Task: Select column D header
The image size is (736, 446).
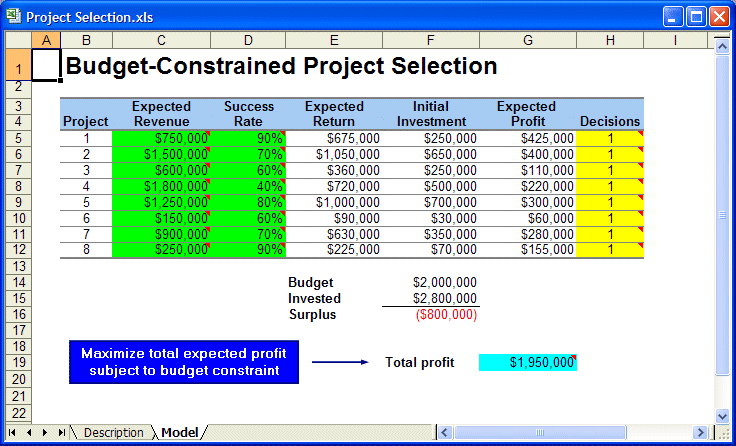Action: tap(248, 40)
